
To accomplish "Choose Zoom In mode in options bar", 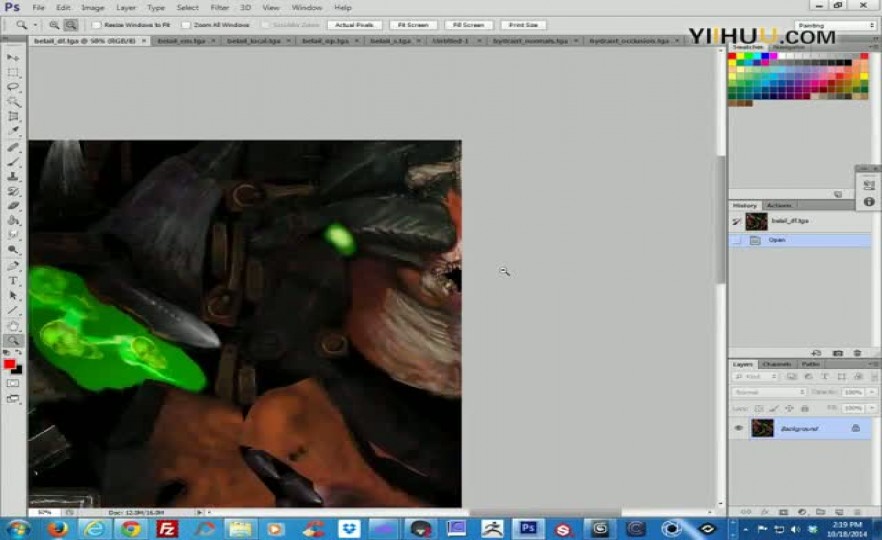I will click(54, 25).
